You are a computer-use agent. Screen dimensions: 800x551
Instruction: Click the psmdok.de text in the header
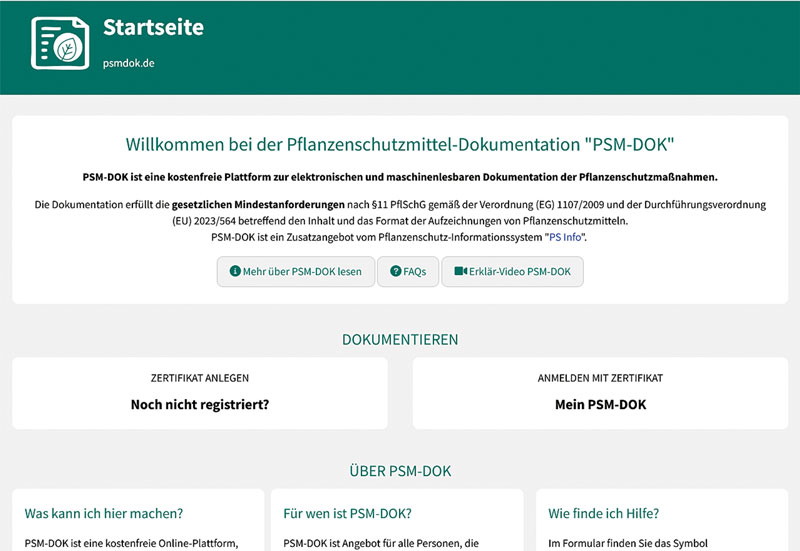128,63
